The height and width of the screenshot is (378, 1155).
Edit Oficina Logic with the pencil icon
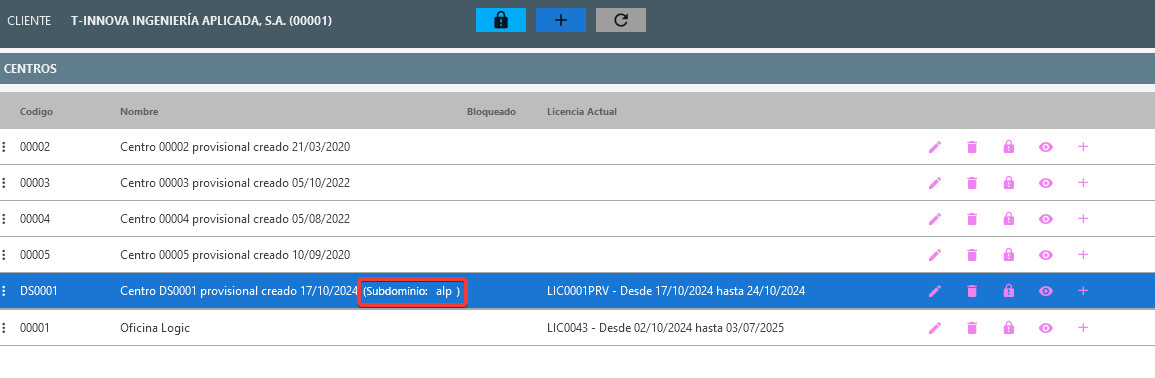935,328
